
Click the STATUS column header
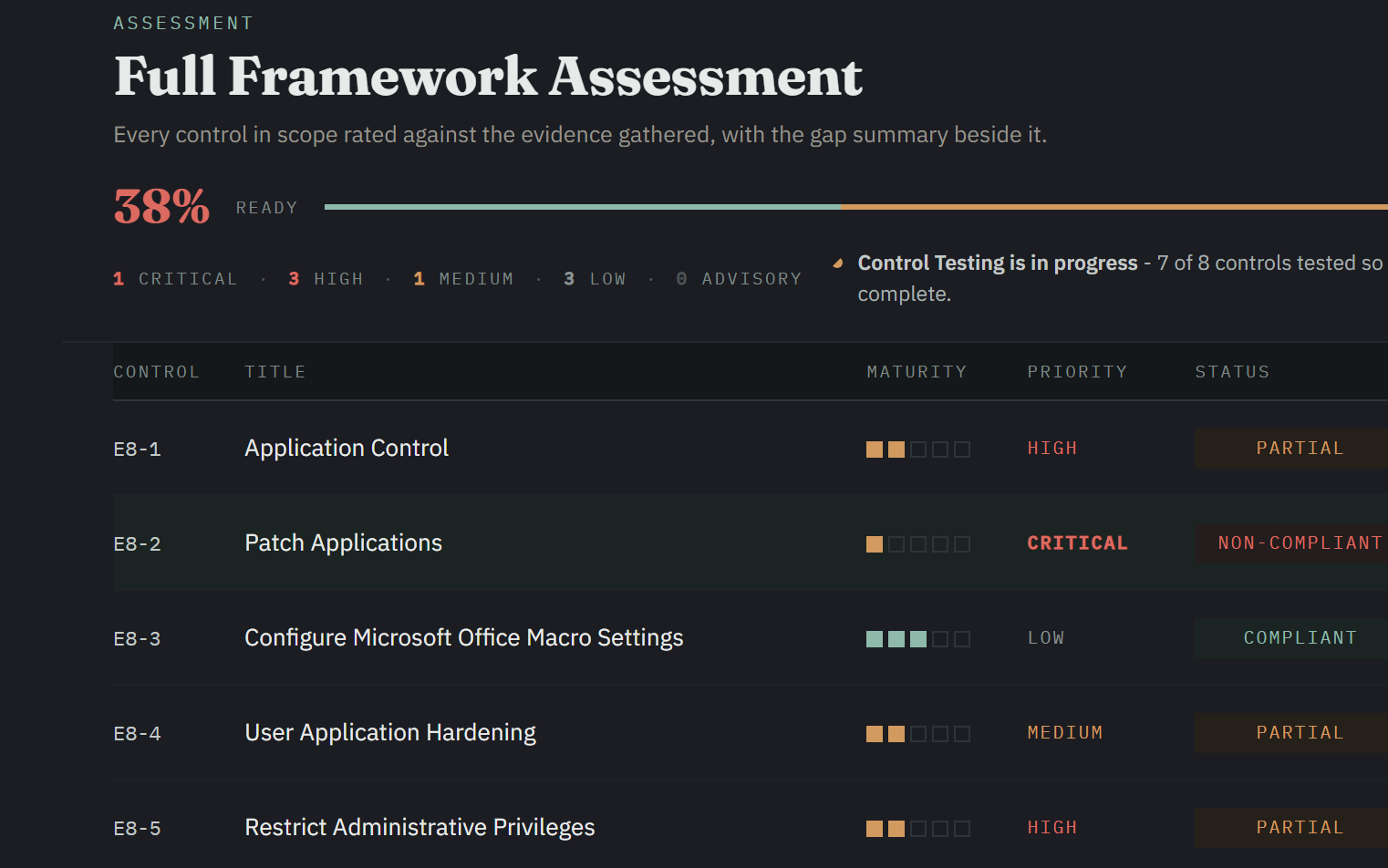pyautogui.click(x=1232, y=372)
